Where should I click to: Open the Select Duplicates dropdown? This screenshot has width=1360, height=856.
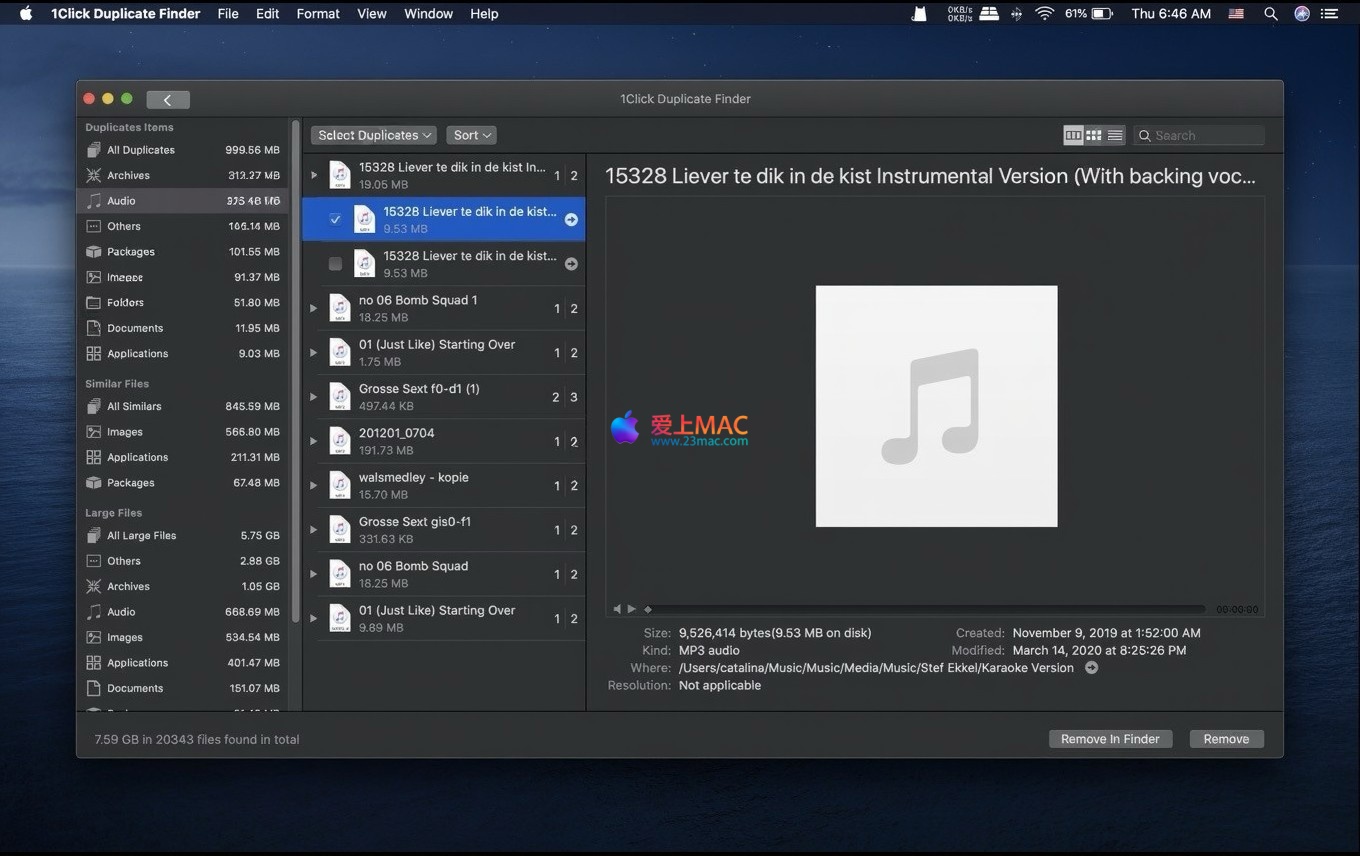click(x=375, y=135)
